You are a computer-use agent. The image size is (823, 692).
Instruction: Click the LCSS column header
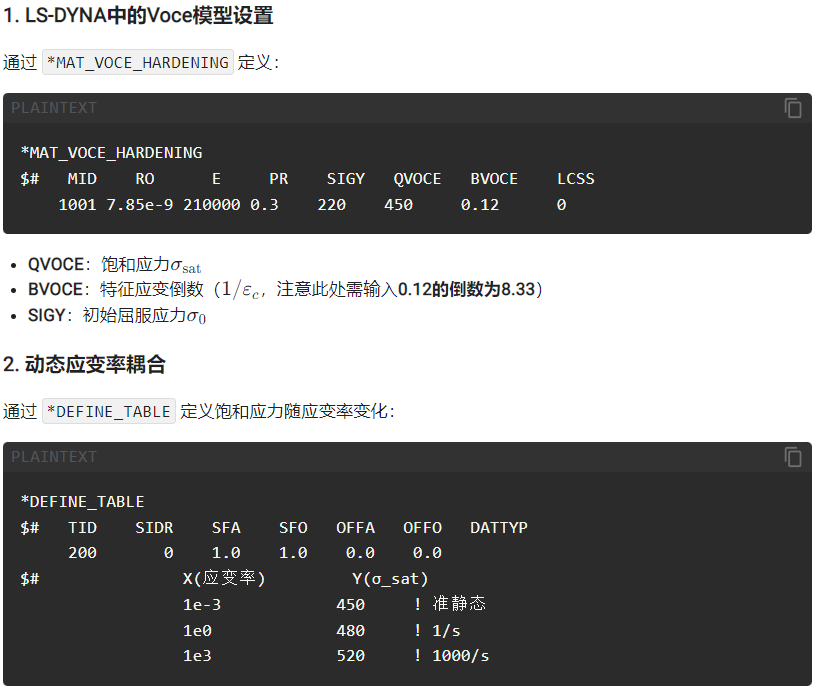pos(576,179)
